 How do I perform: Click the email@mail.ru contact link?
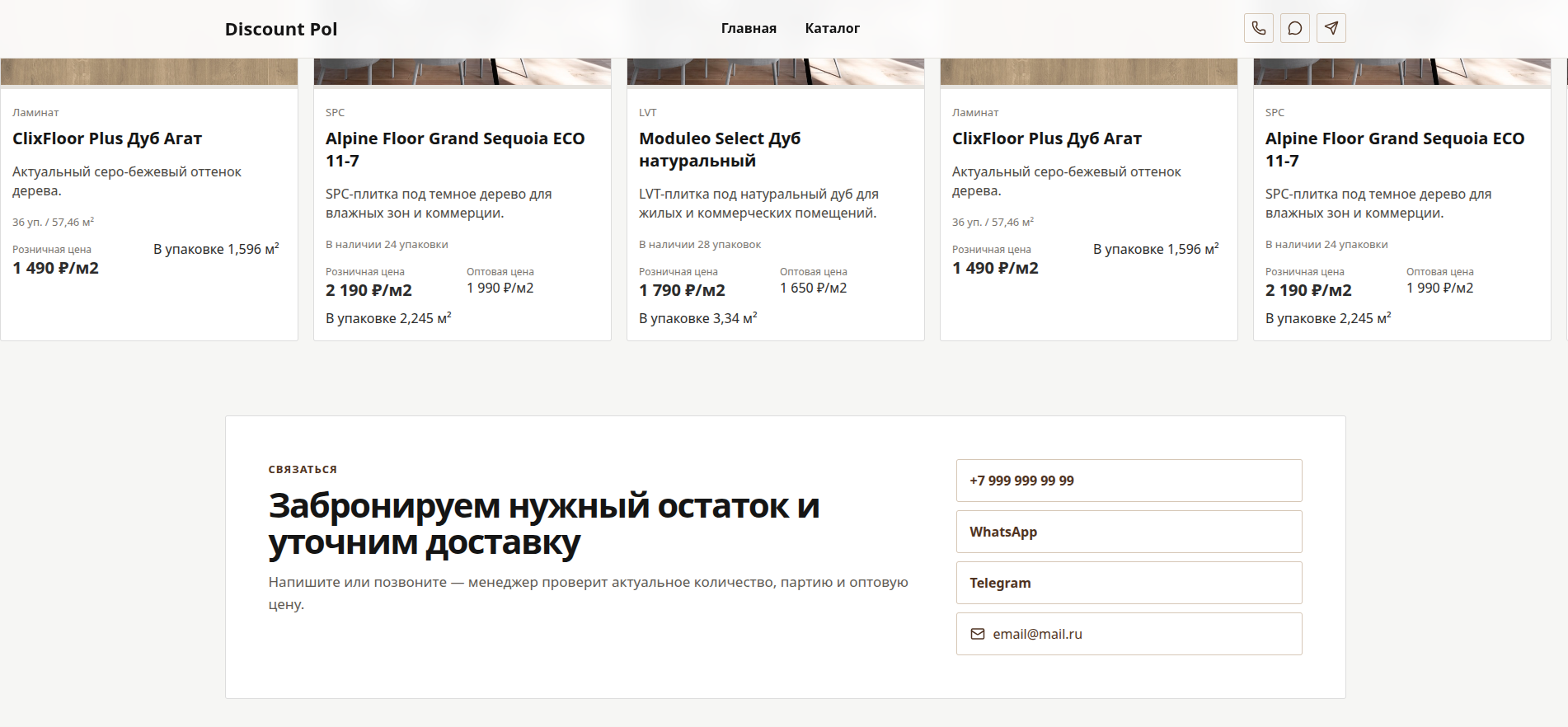(x=1129, y=634)
